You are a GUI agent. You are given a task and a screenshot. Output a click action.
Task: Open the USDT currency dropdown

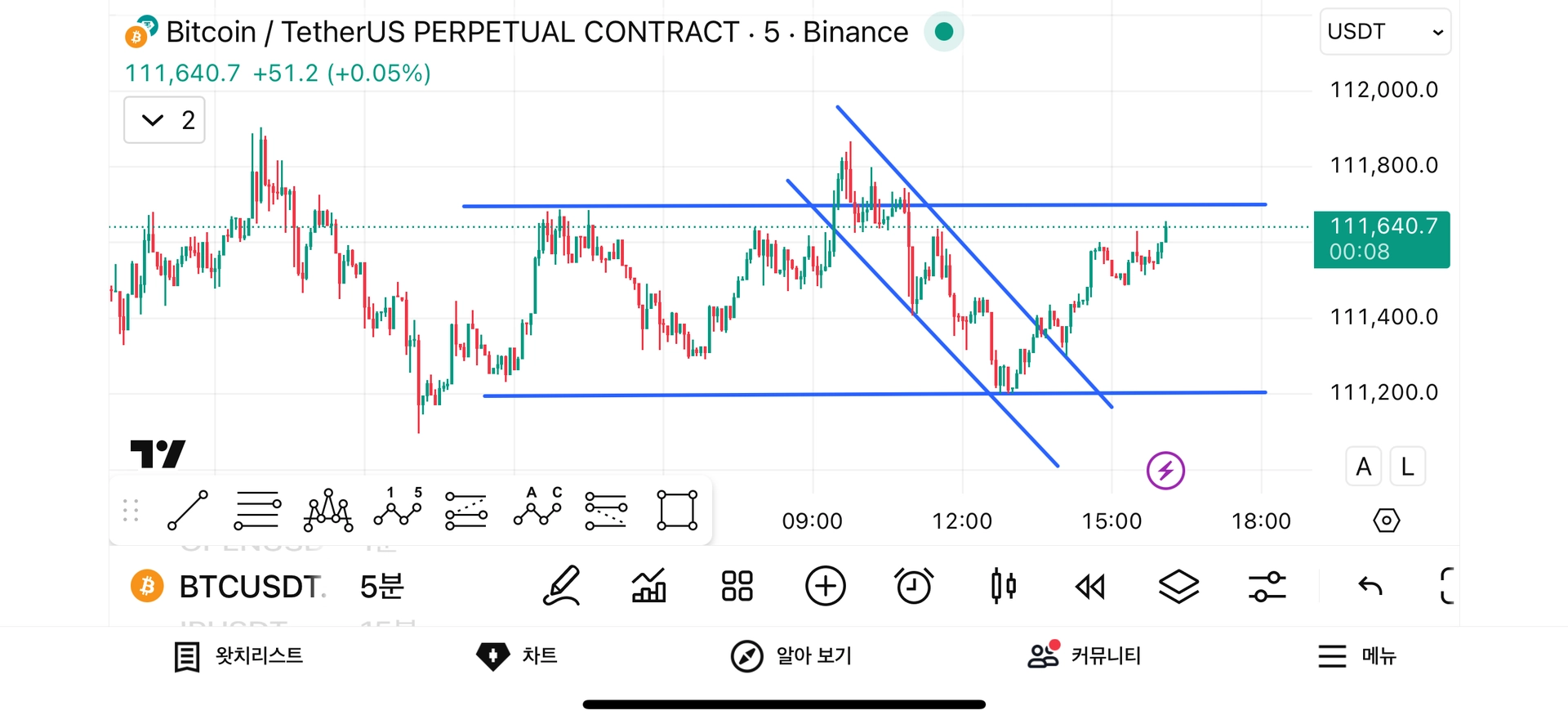1385,32
